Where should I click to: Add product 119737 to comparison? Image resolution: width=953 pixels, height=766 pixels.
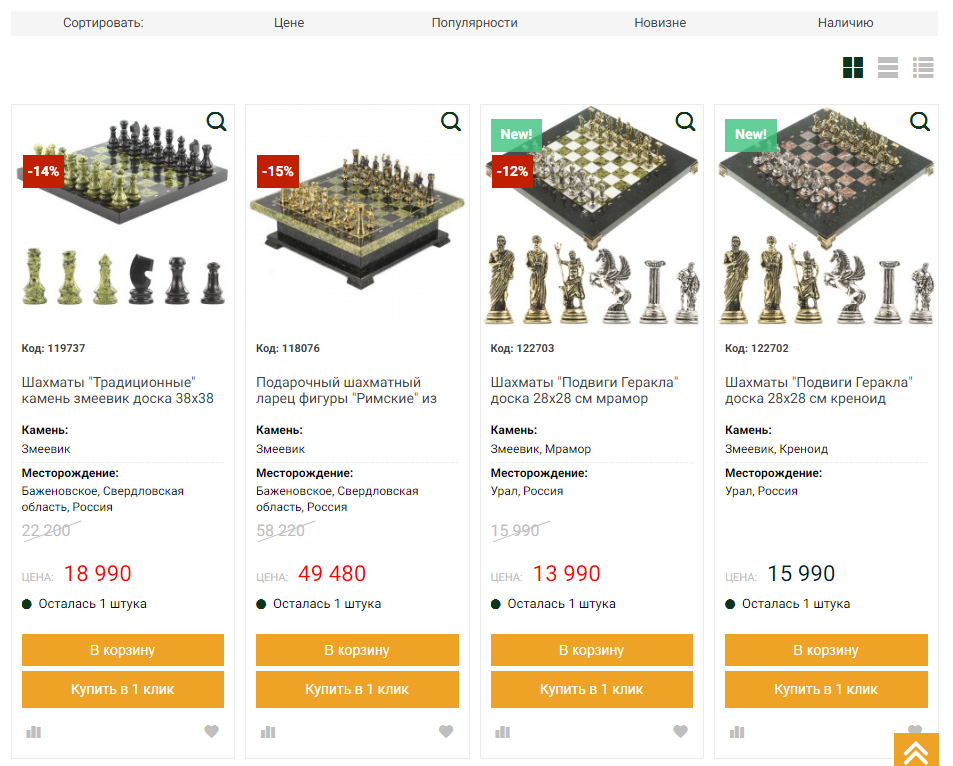pyautogui.click(x=34, y=732)
